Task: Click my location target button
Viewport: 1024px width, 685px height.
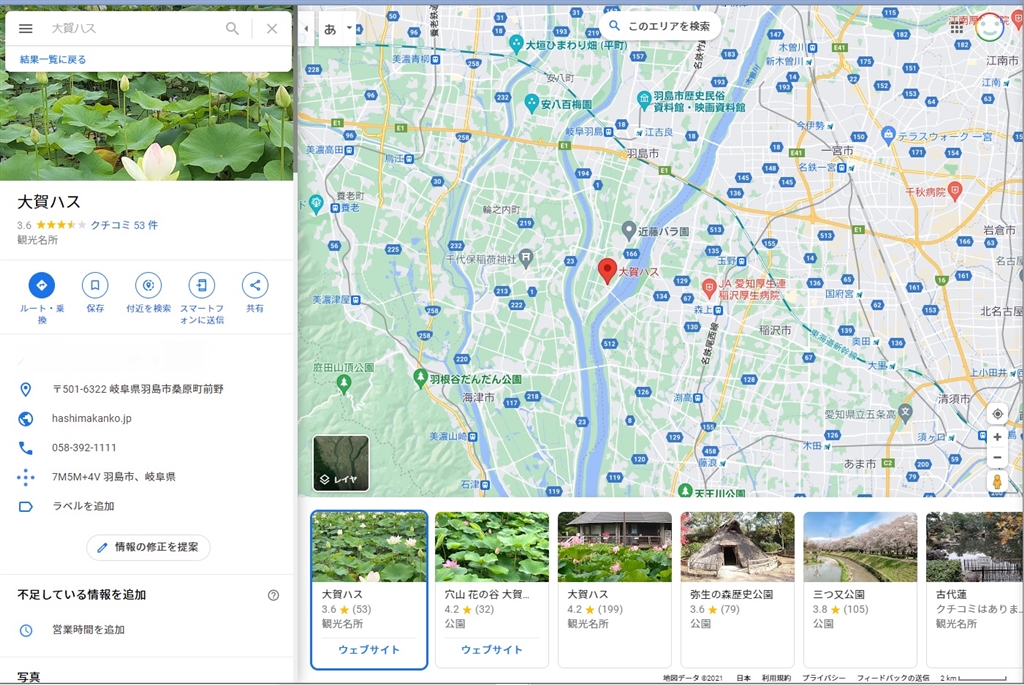Action: tap(997, 414)
